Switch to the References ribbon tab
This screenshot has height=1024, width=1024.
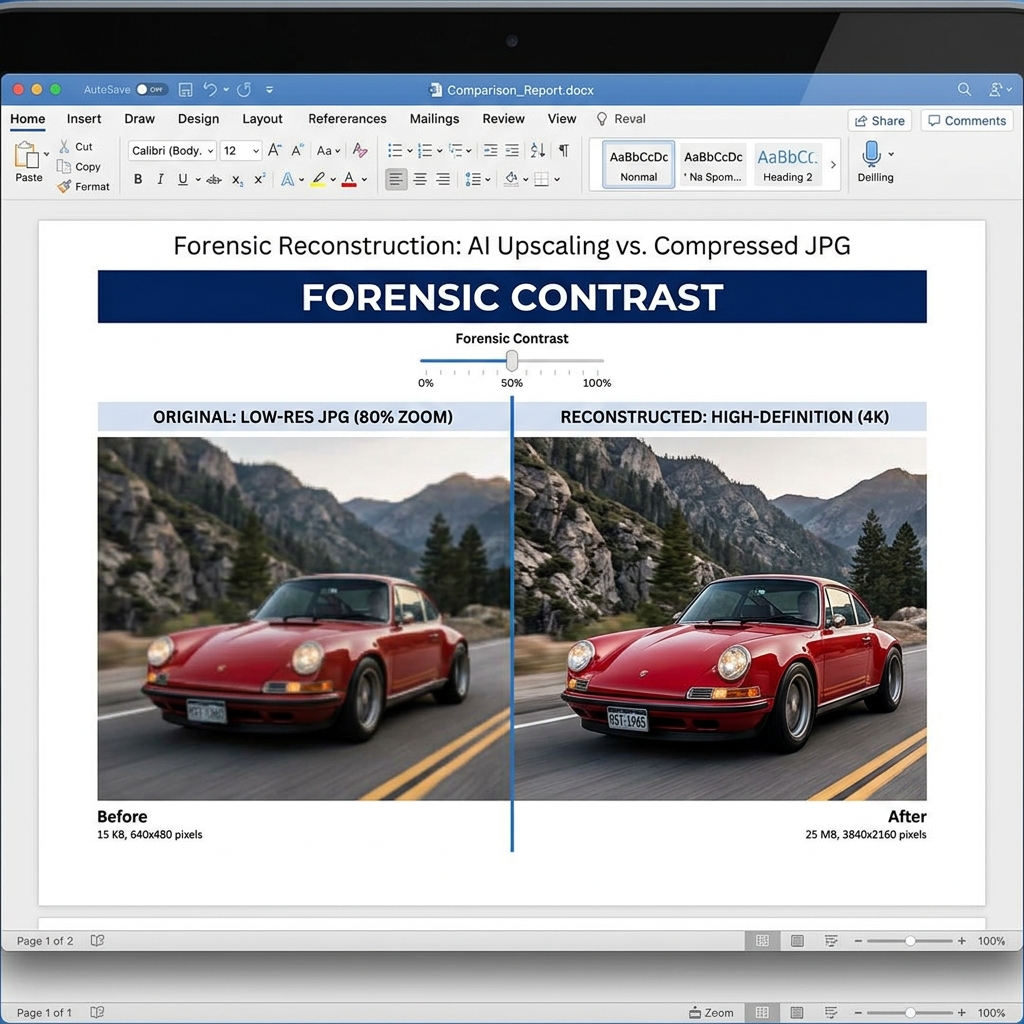coord(347,118)
